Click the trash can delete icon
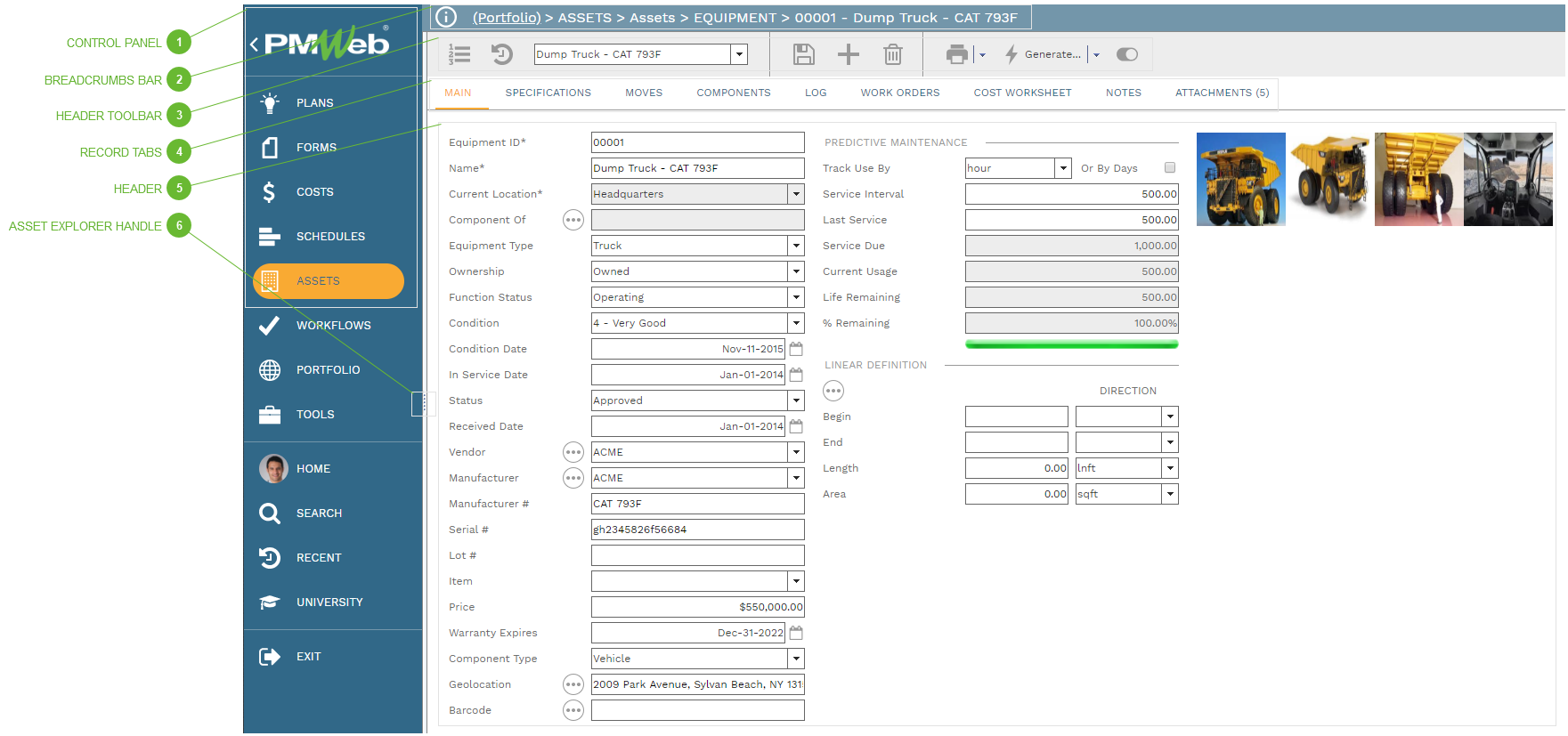 892,54
